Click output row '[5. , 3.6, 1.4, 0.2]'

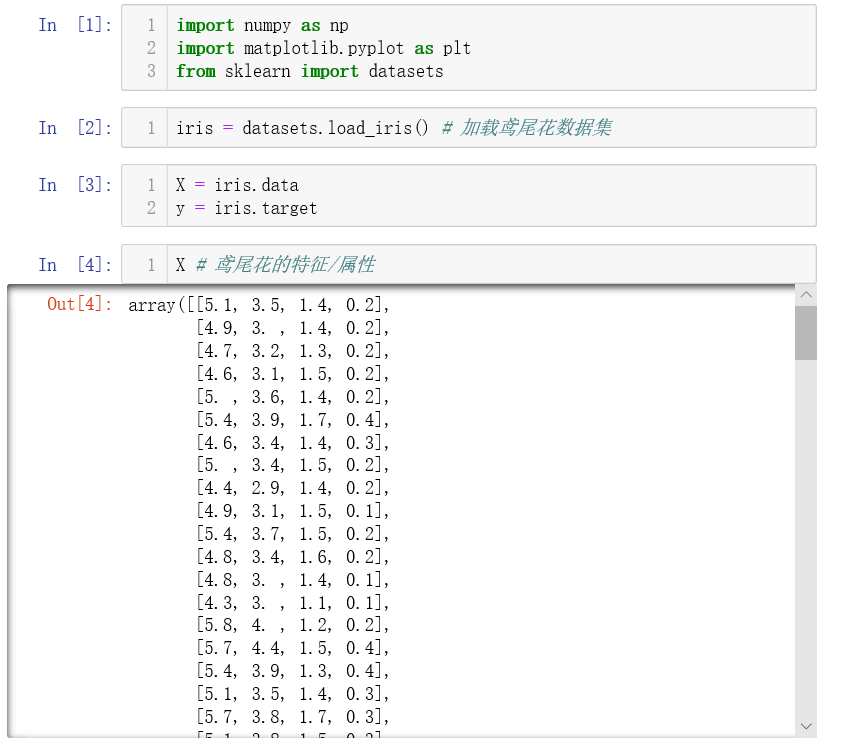click(292, 397)
